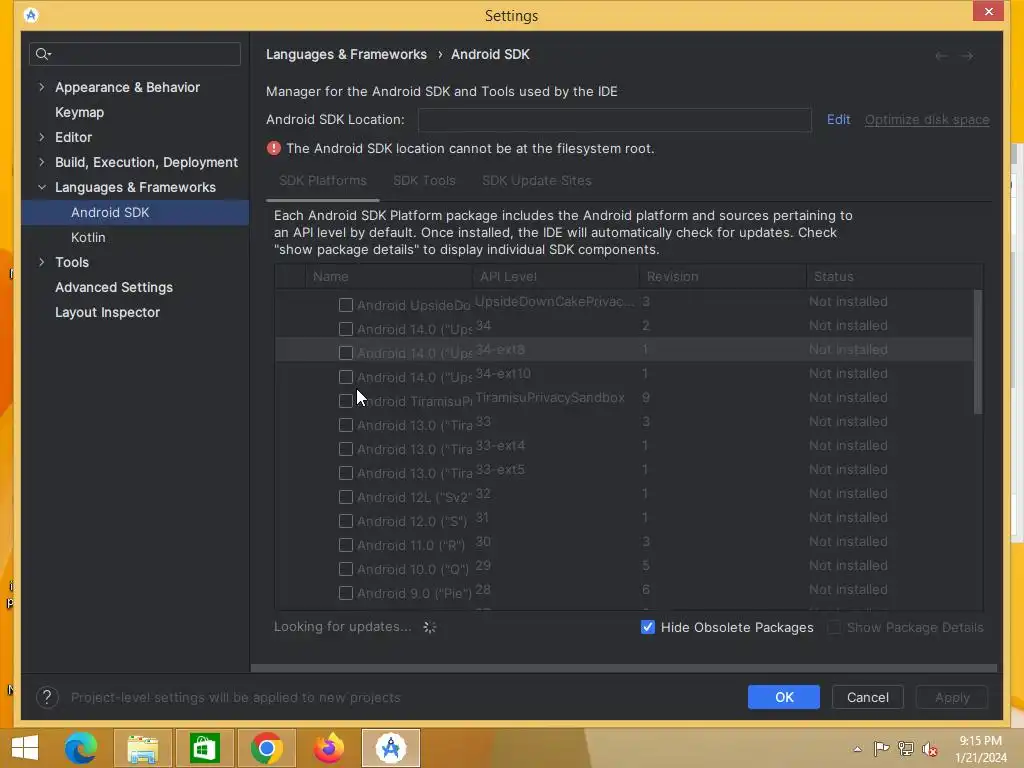The image size is (1024, 768).
Task: Open Windows Start menu
Action: [x=25, y=748]
